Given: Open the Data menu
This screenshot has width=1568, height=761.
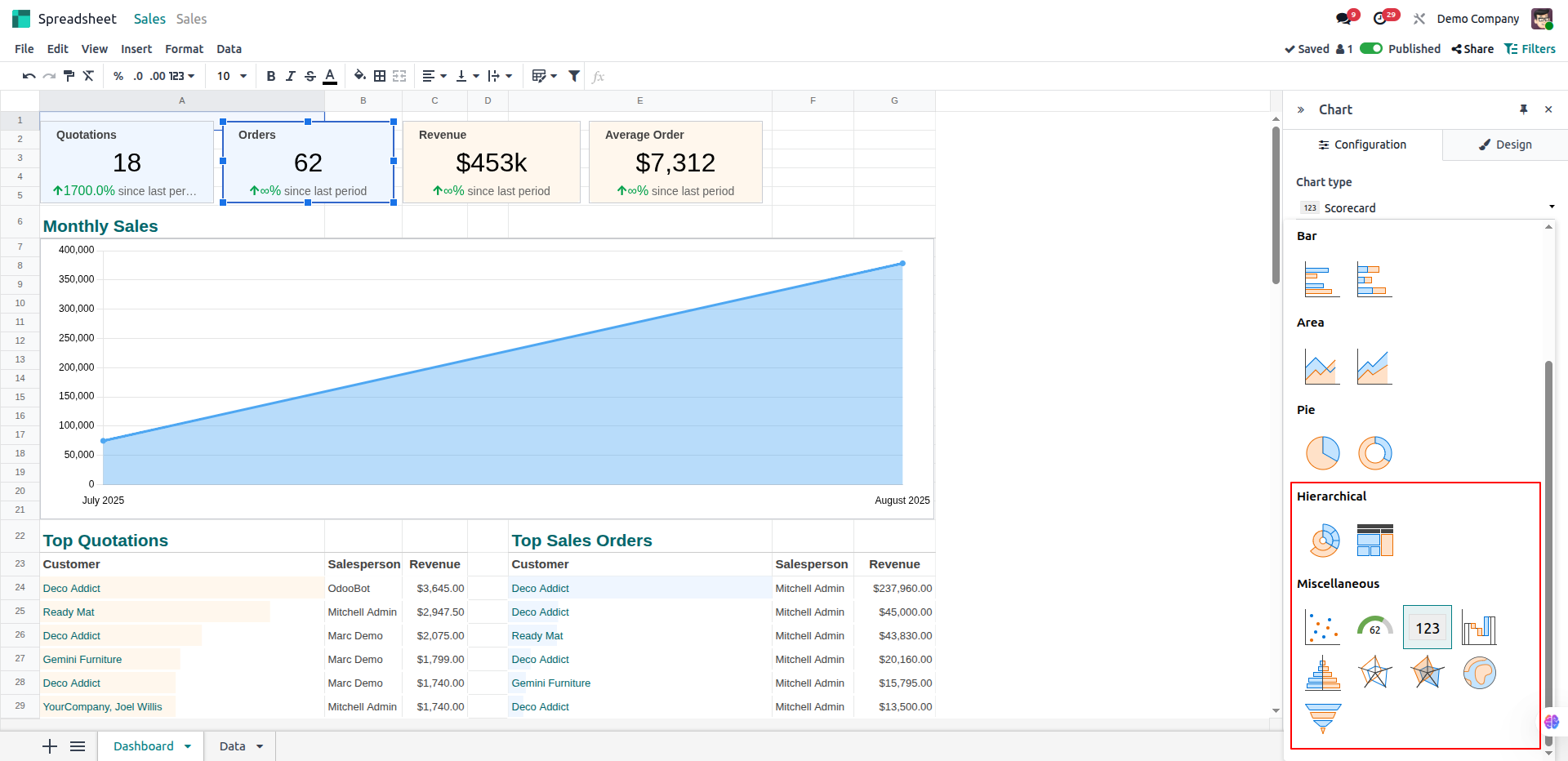Looking at the screenshot, I should click(x=229, y=49).
